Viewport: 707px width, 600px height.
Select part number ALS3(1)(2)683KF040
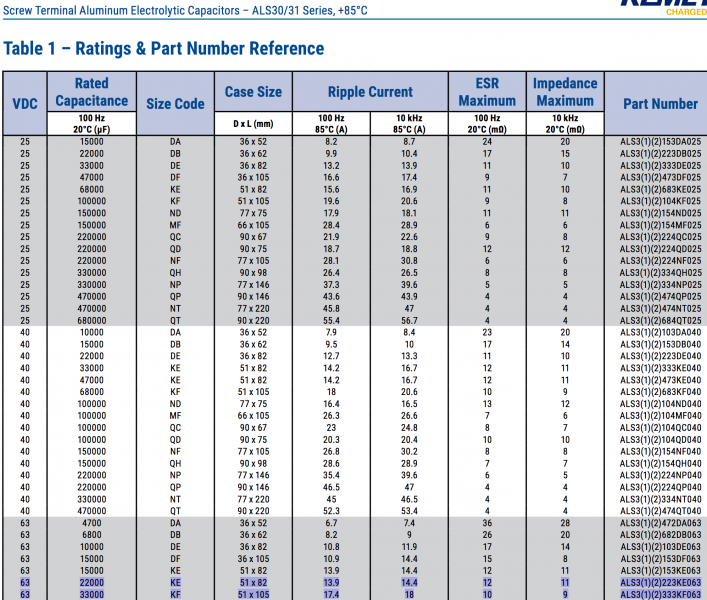(x=661, y=392)
